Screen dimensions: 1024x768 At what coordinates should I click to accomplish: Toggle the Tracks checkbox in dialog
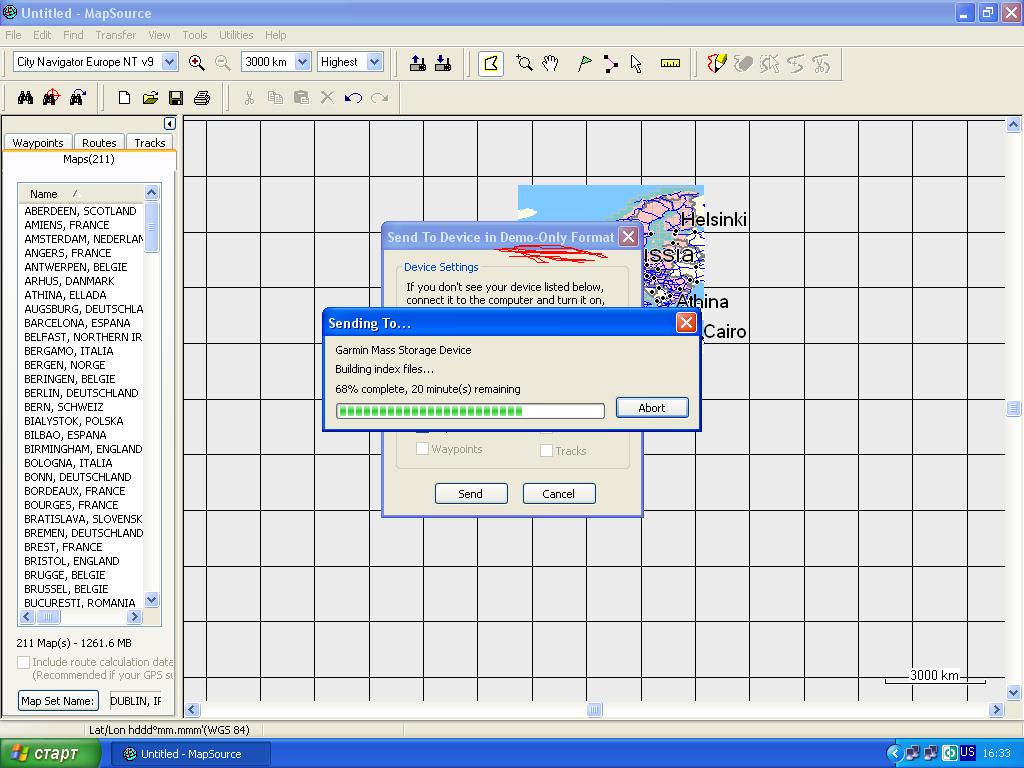coord(546,450)
